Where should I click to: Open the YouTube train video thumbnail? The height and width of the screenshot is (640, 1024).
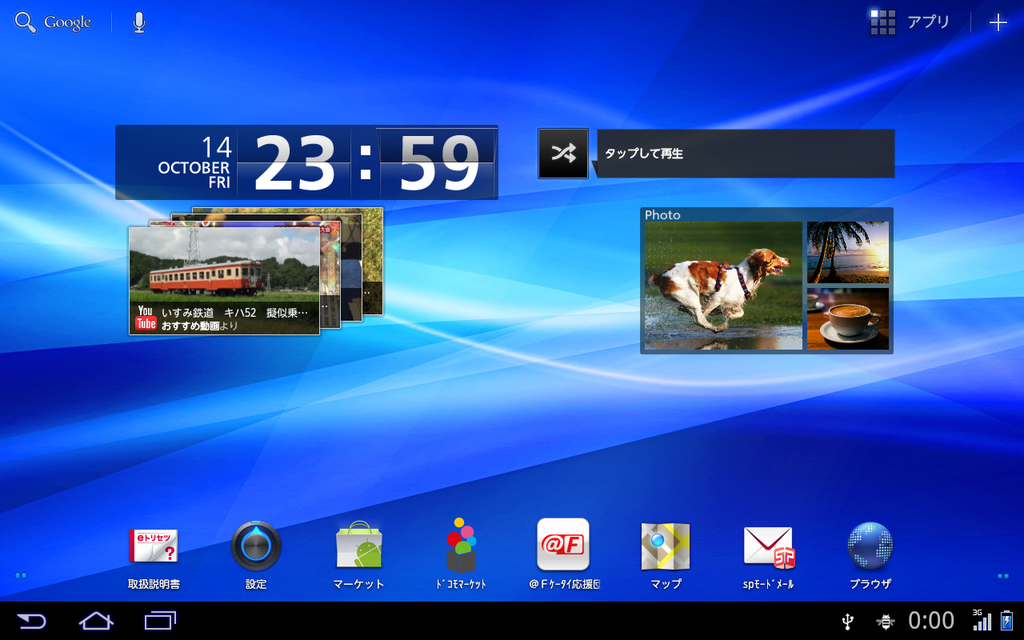[224, 281]
